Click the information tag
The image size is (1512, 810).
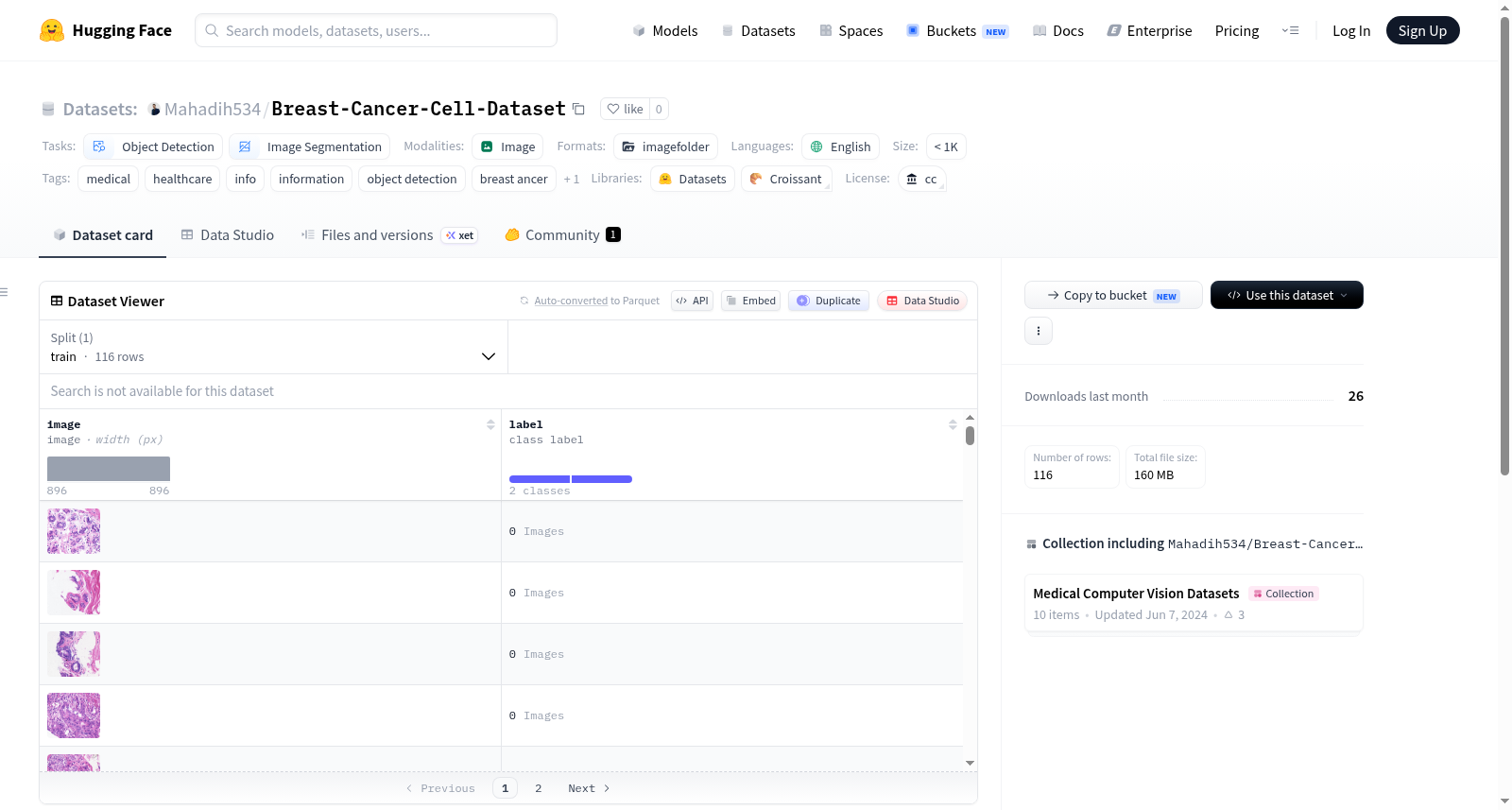click(x=311, y=179)
